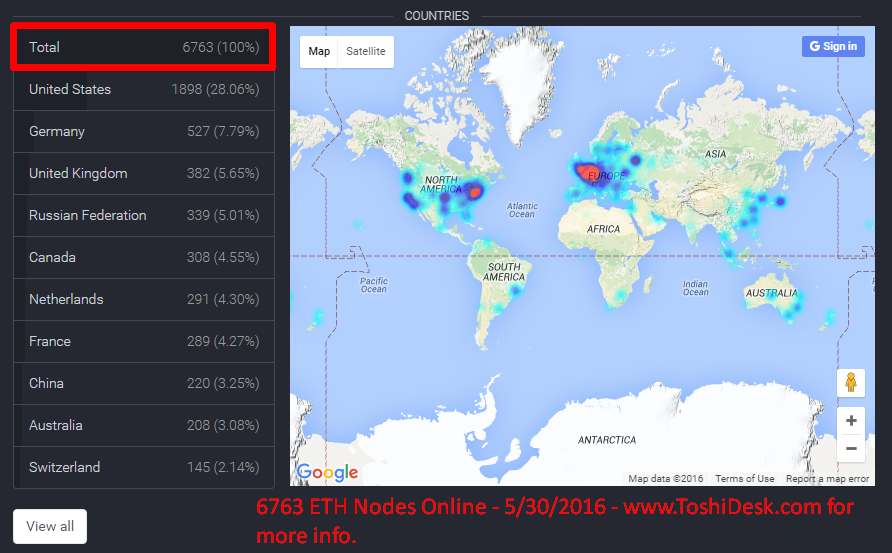Switch to Map view
This screenshot has width=892, height=553.
click(319, 51)
